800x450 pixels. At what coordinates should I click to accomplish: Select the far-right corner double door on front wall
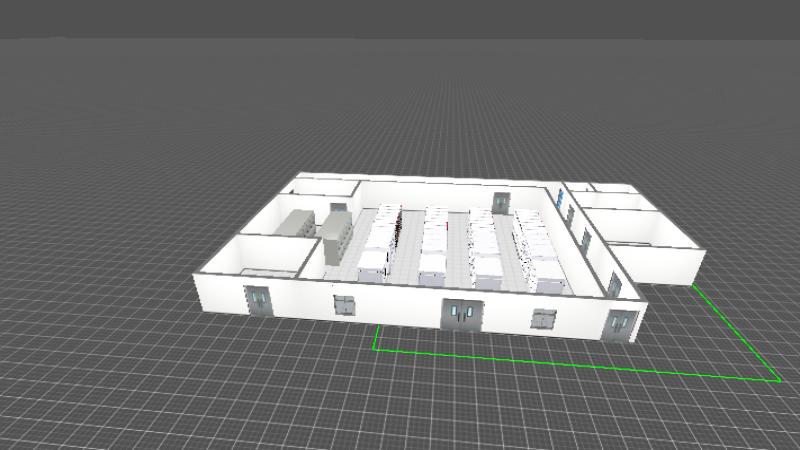coord(619,325)
